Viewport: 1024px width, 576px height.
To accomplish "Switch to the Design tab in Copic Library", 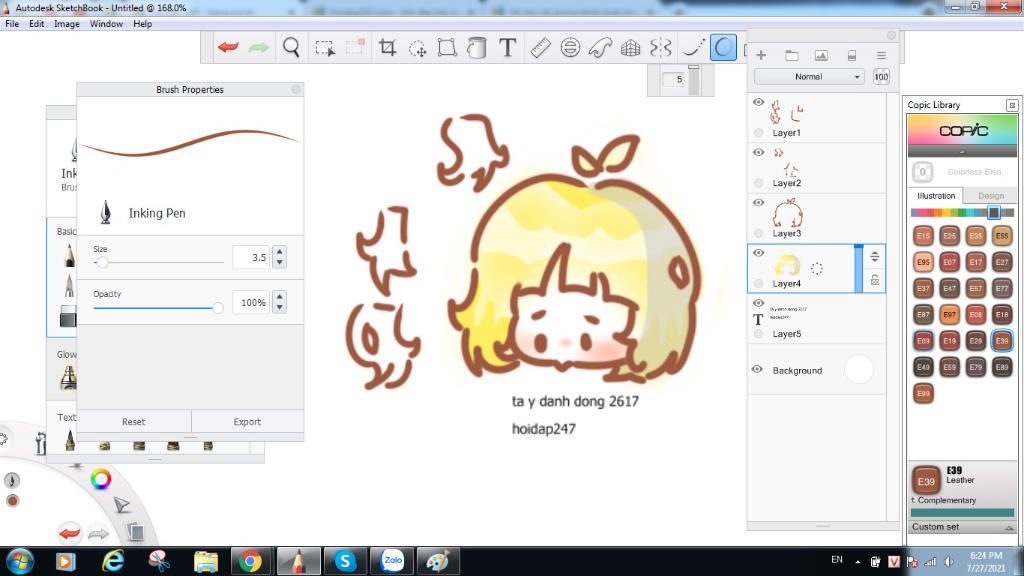I will [x=991, y=196].
